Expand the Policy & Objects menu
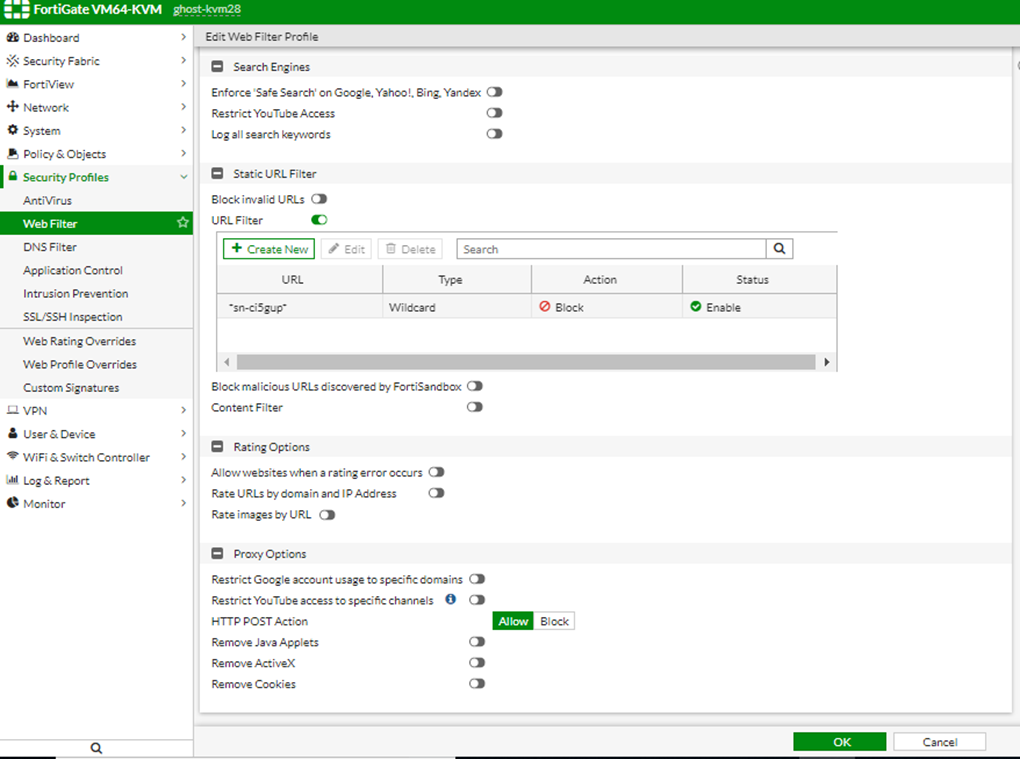 pos(183,154)
